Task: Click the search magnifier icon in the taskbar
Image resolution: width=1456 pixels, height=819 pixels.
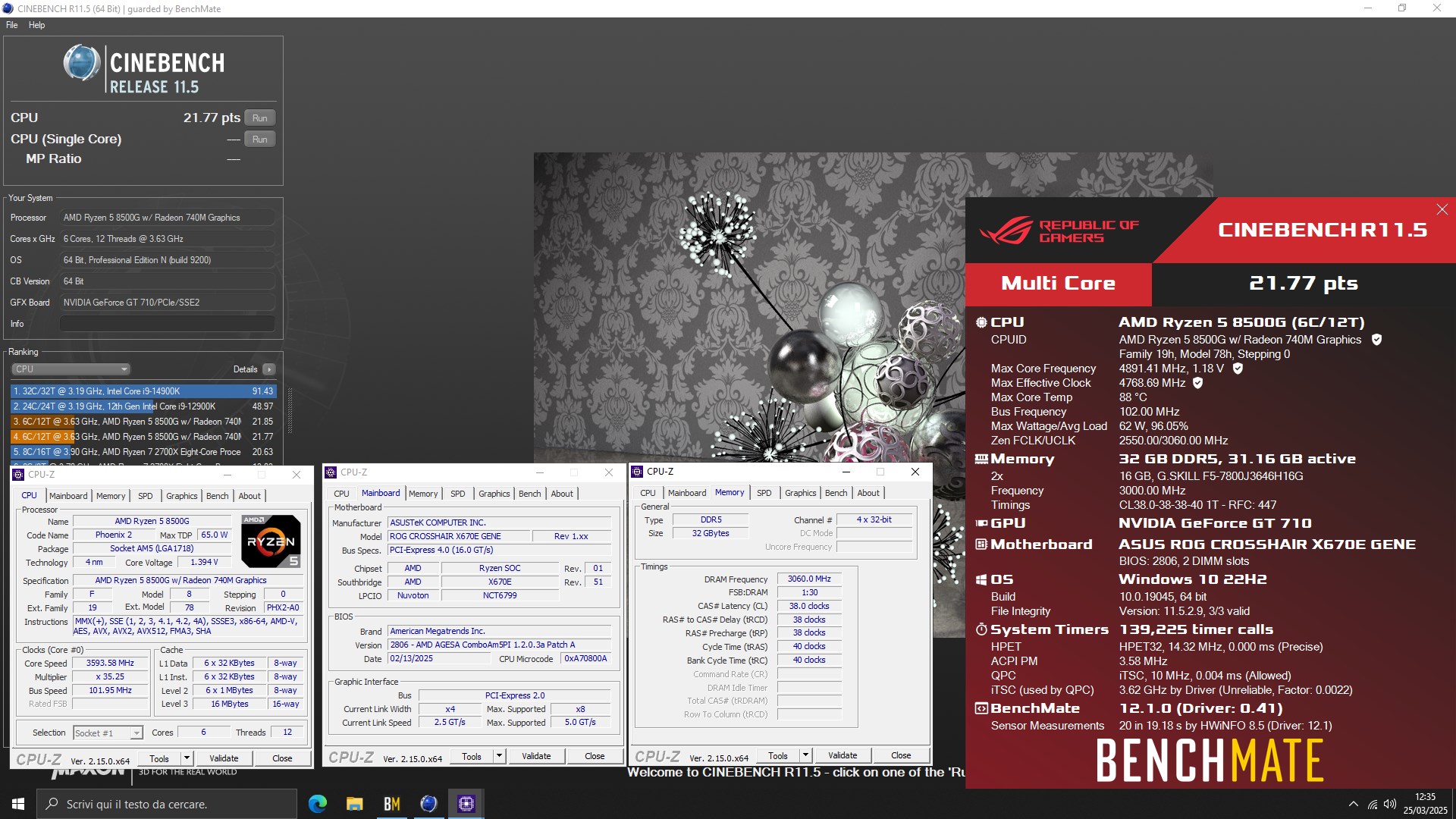Action: [52, 804]
